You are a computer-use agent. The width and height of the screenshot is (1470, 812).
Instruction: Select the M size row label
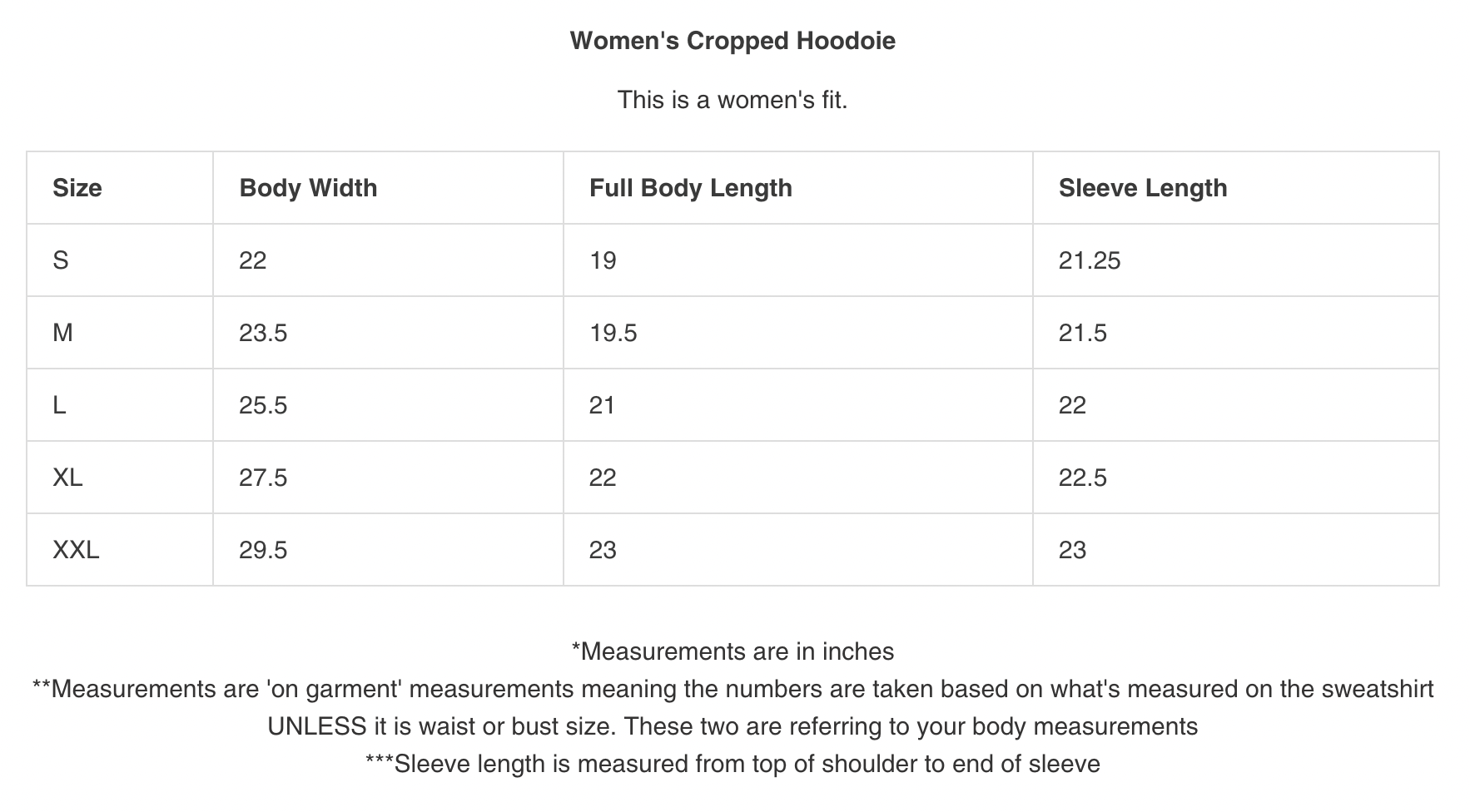pos(62,333)
